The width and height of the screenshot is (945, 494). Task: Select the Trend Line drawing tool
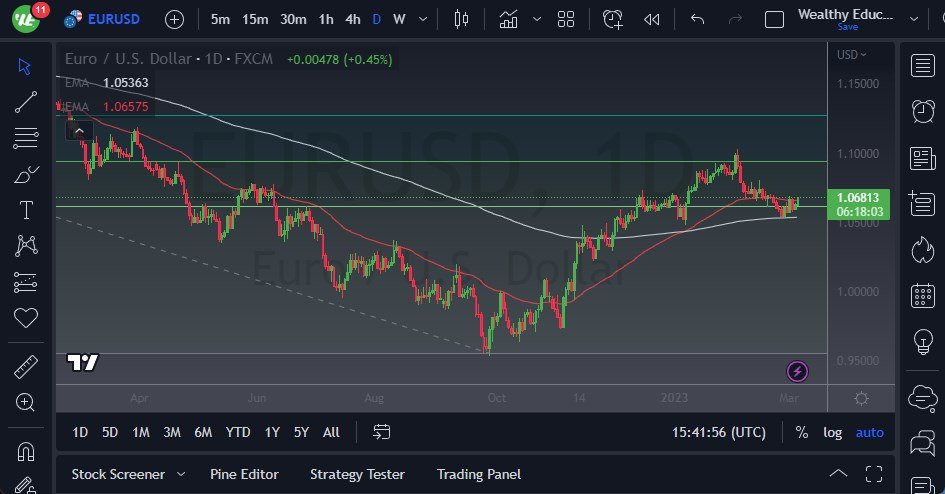[26, 101]
